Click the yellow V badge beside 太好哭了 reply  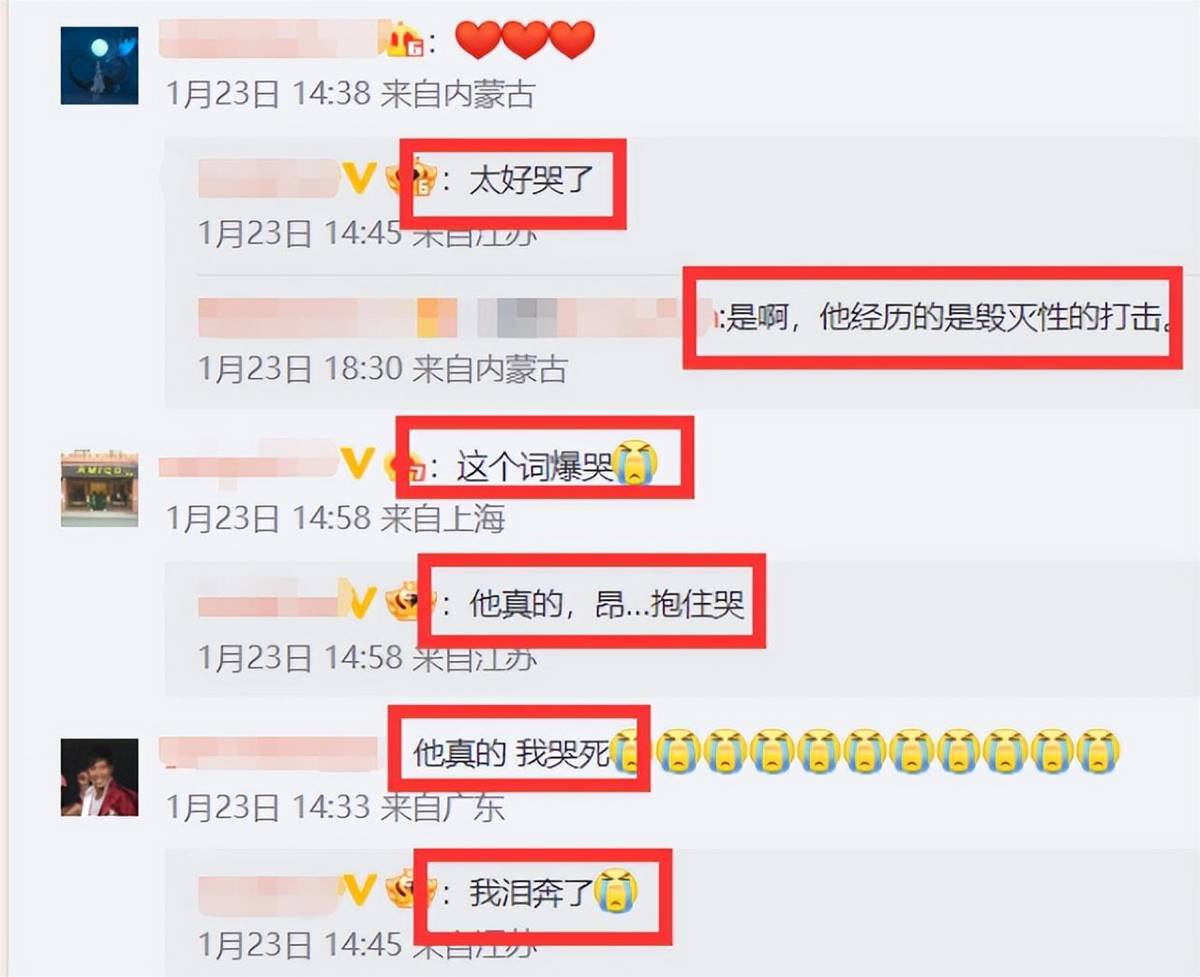359,179
